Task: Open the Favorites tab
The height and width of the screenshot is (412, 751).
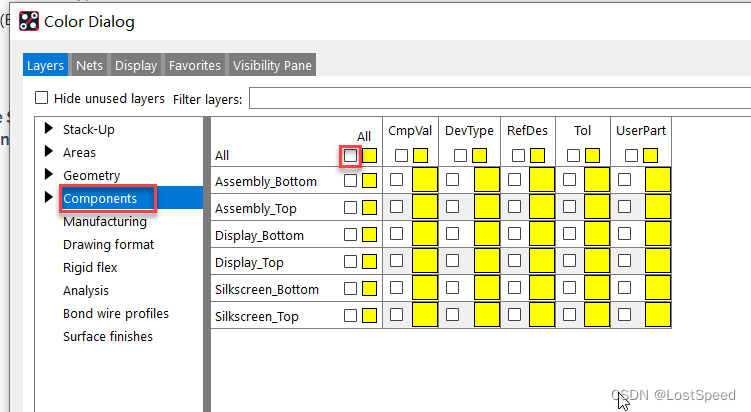Action: coord(194,66)
